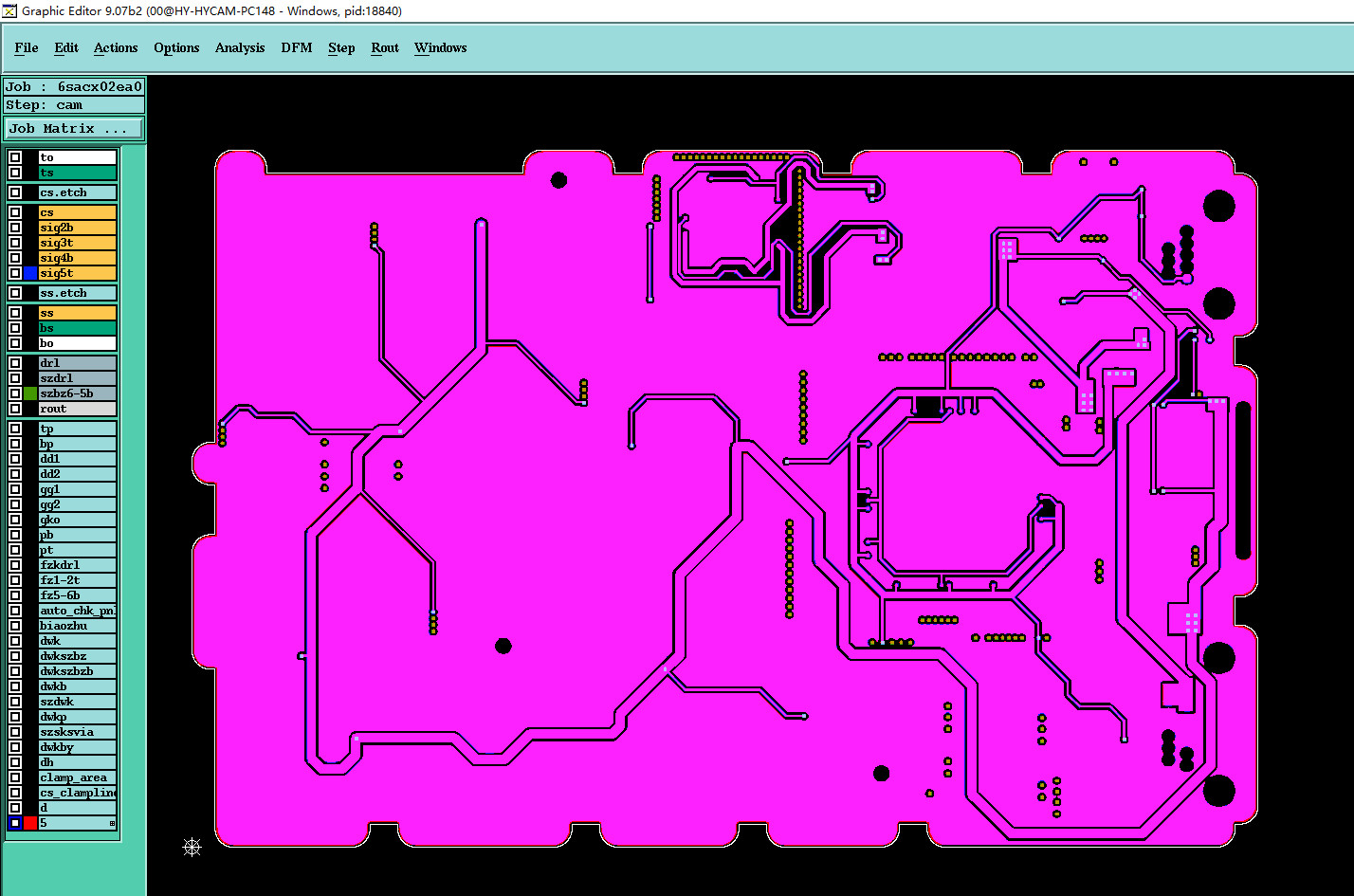Screen dimensions: 1354x896
Task: Toggle the checkbox for layer 5
Action: 15,823
